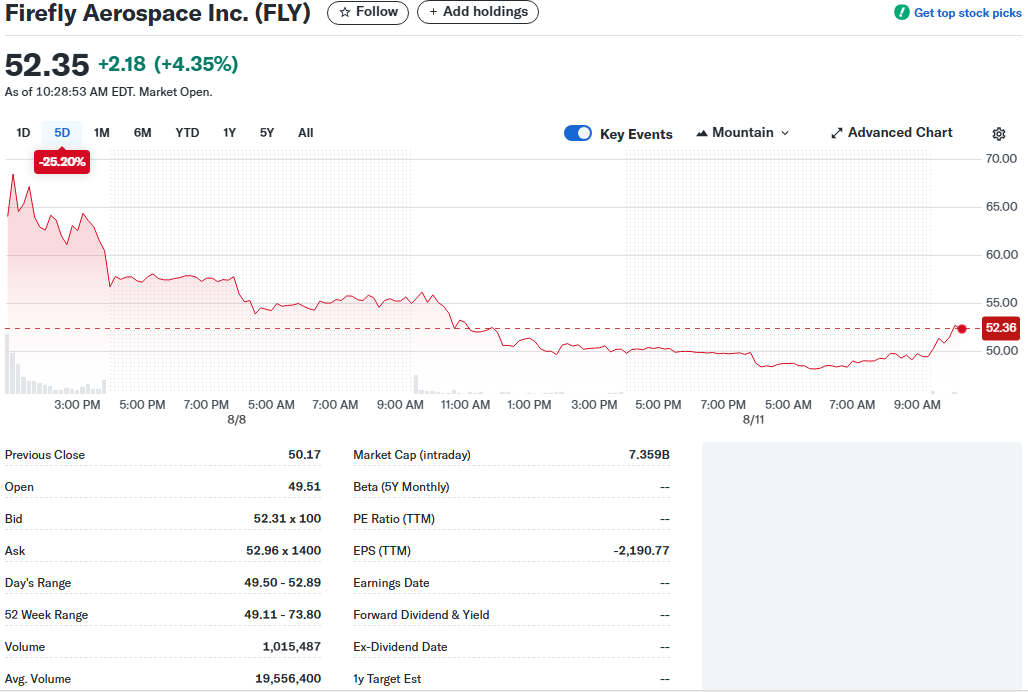Image resolution: width=1028 pixels, height=692 pixels.
Task: Open Get top stock picks link
Action: point(958,12)
